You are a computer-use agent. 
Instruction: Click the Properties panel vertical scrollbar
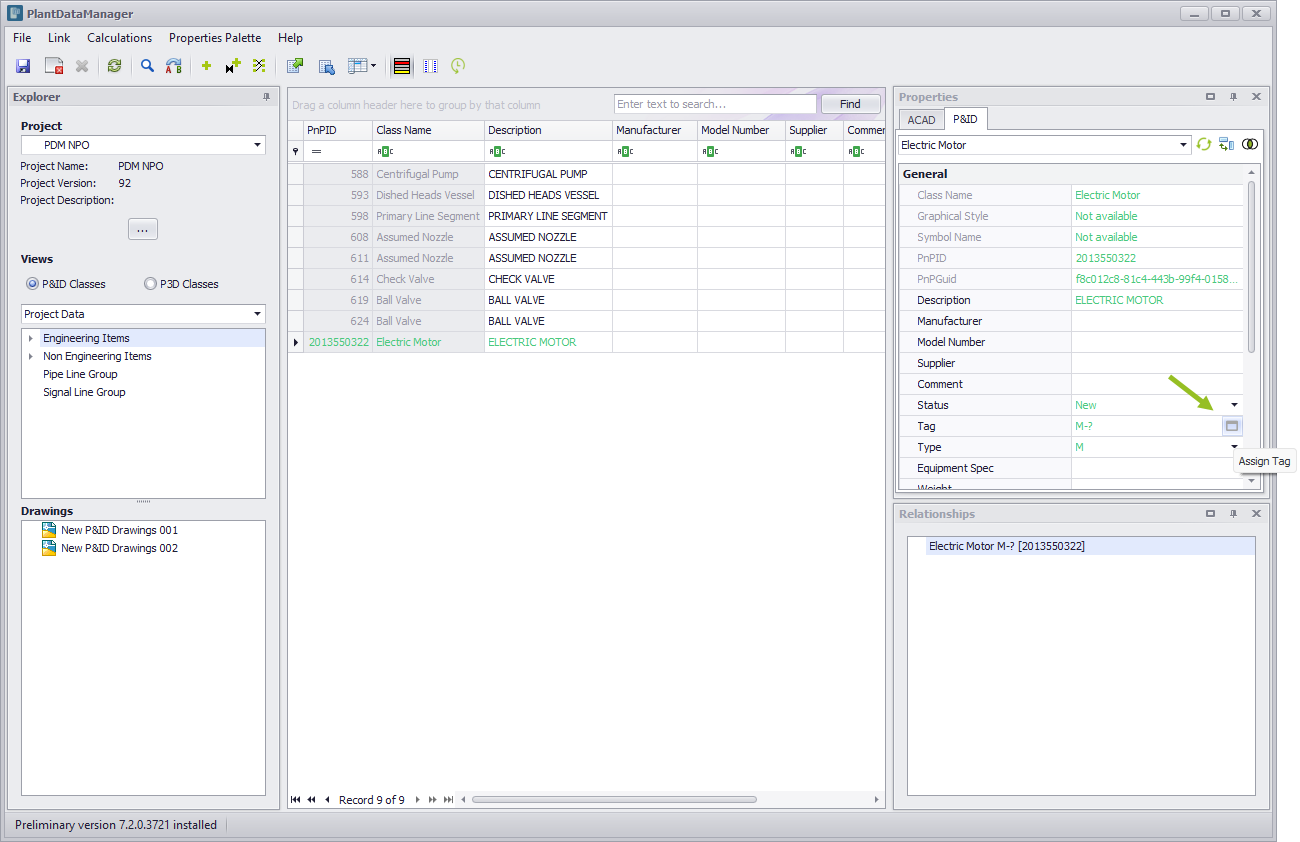[1251, 265]
